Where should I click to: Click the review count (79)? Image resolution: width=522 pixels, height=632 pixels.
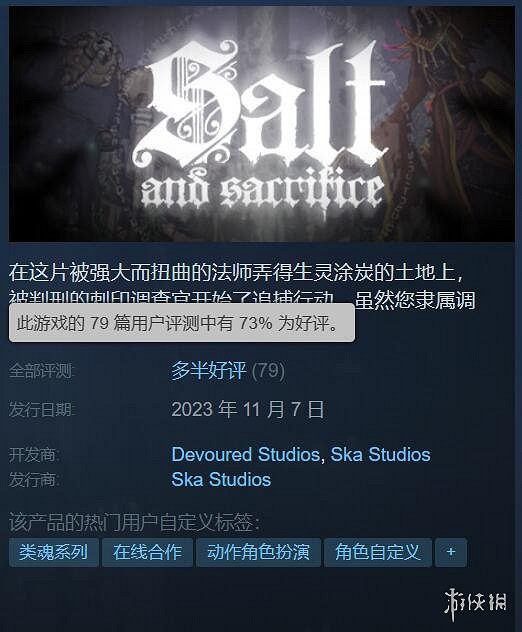(268, 370)
